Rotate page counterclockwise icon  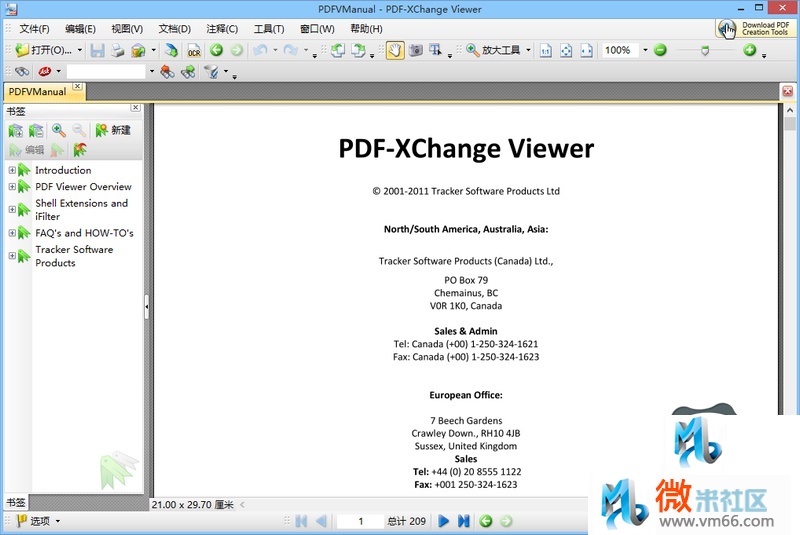[338, 50]
